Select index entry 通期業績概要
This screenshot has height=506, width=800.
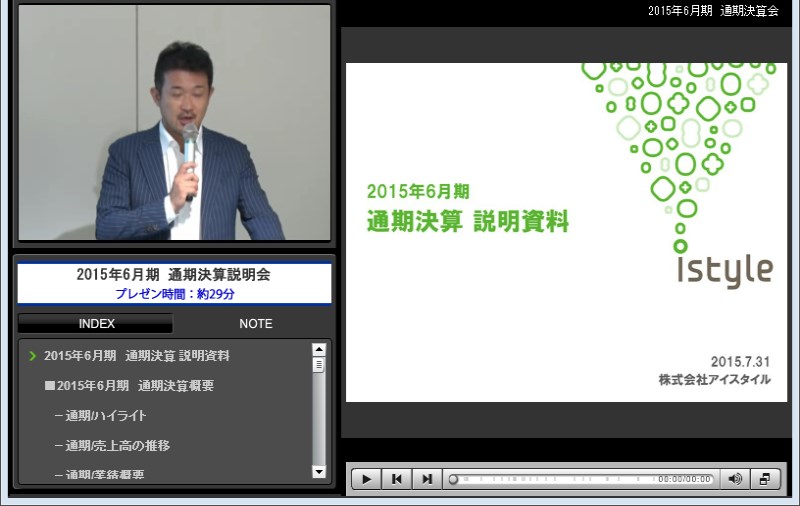(99, 474)
